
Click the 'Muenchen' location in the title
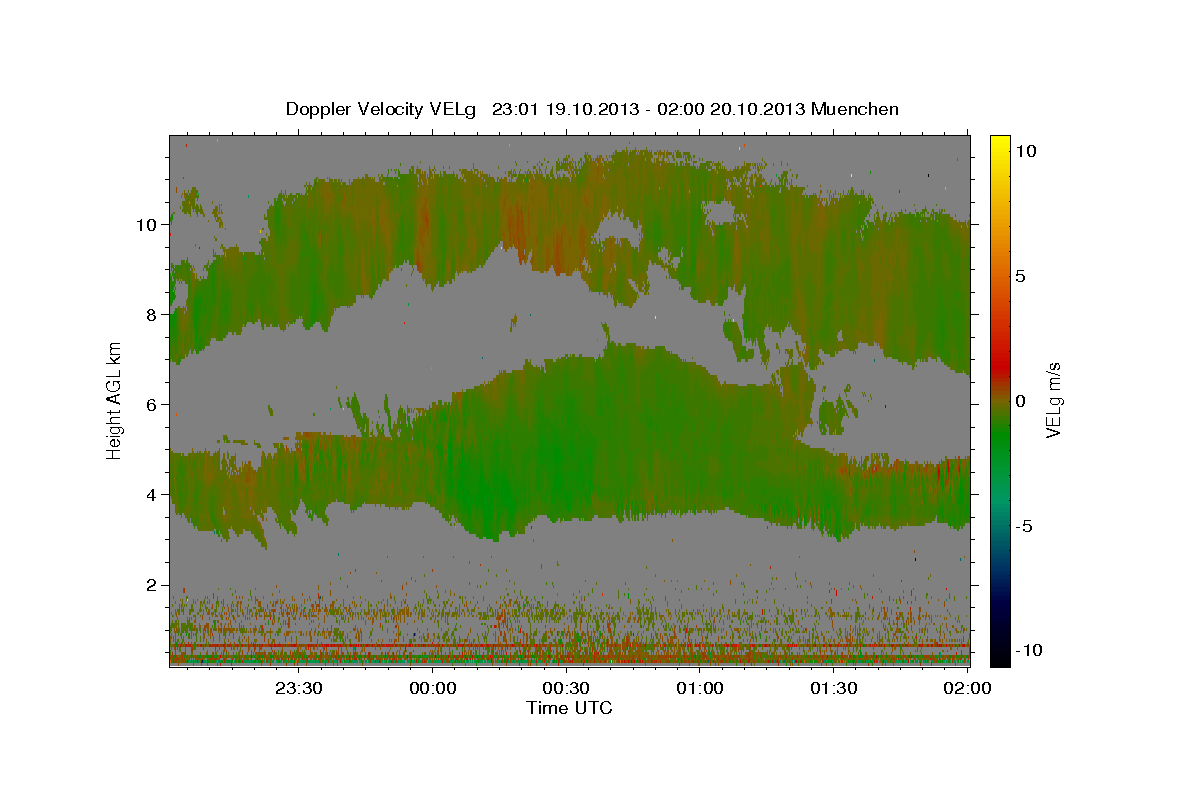tap(855, 109)
